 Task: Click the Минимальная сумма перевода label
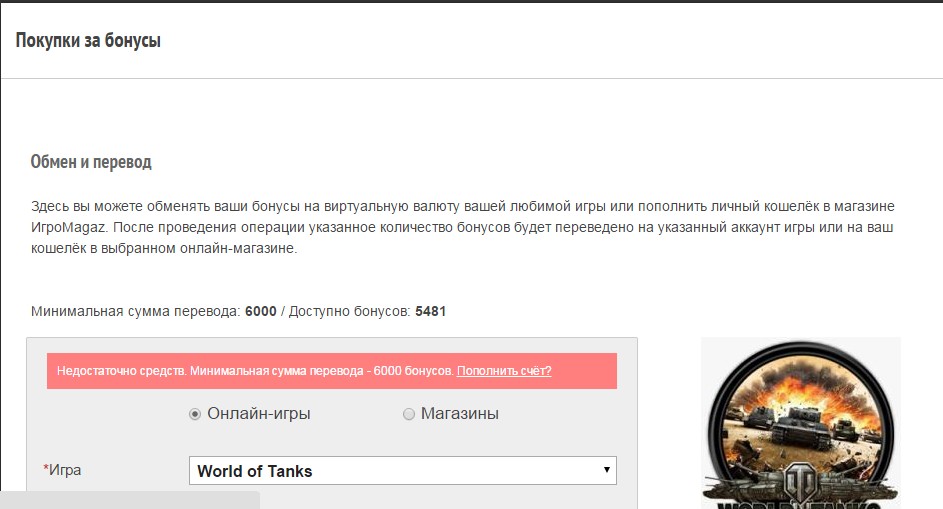point(135,311)
